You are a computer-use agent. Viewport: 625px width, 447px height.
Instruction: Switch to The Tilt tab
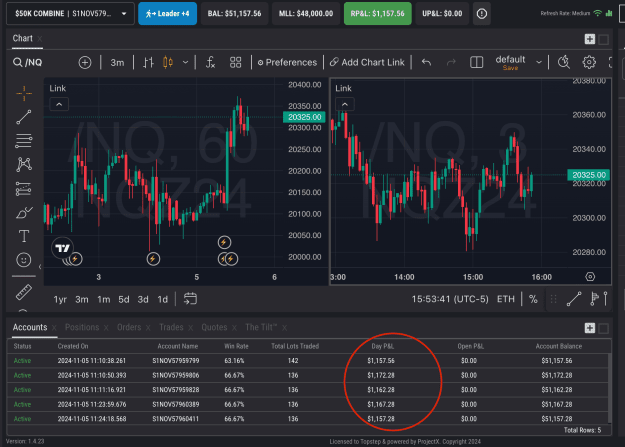pyautogui.click(x=261, y=327)
